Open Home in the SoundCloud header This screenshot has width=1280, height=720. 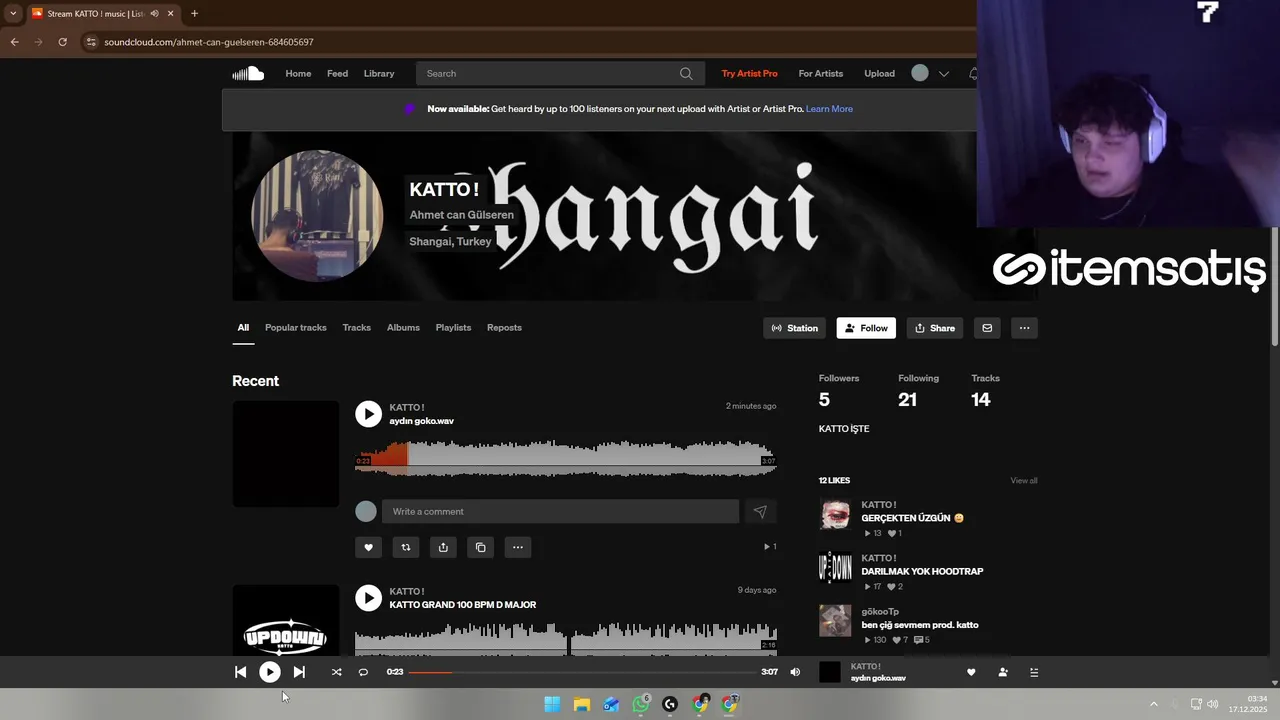point(298,73)
